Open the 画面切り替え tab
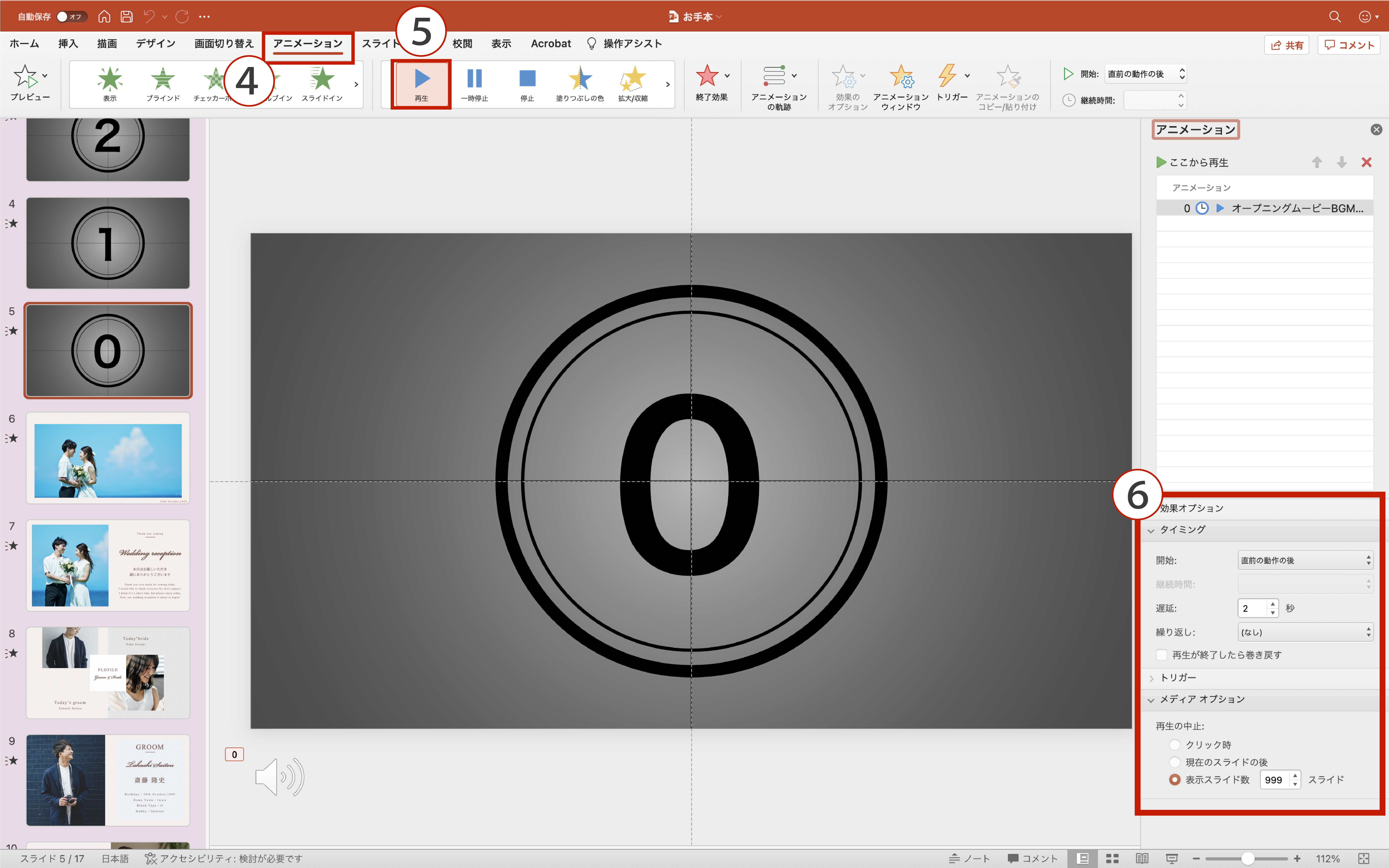The width and height of the screenshot is (1389, 868). (x=224, y=44)
